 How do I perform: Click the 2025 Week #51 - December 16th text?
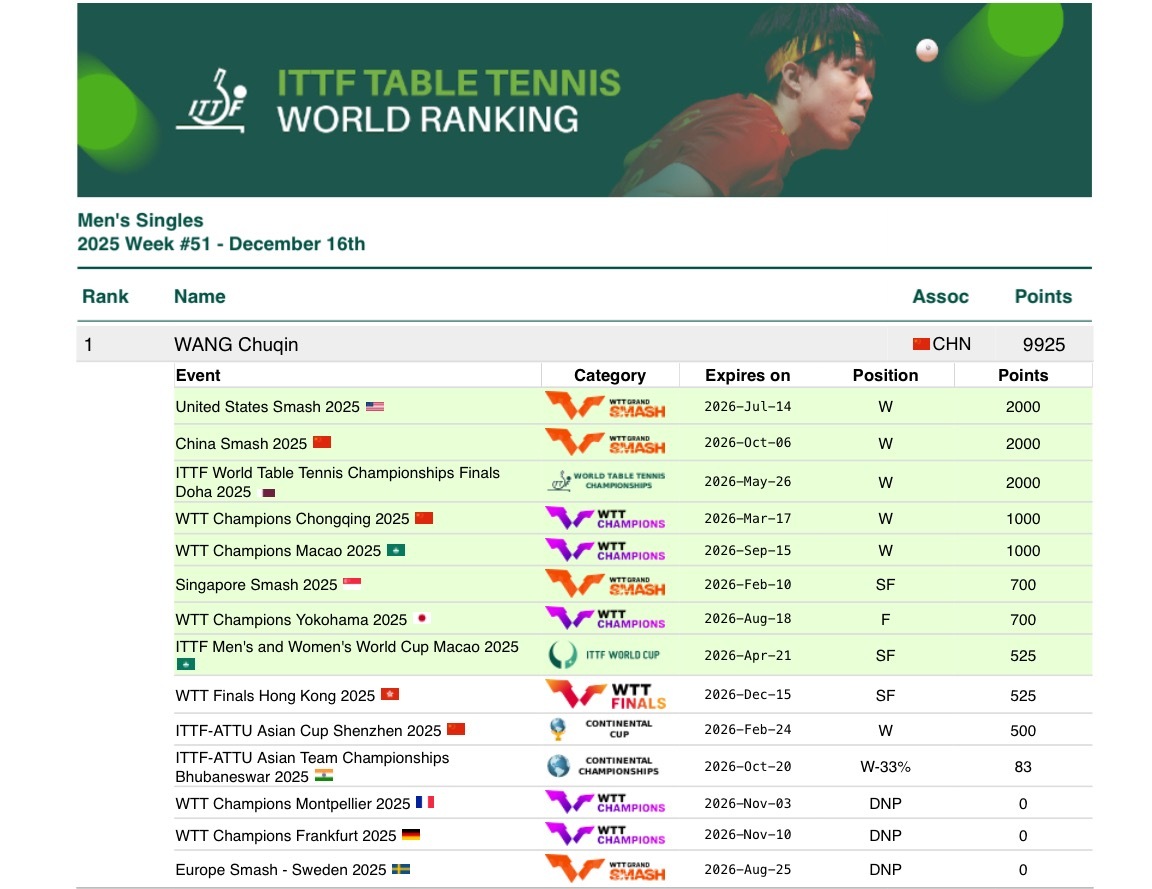(221, 244)
